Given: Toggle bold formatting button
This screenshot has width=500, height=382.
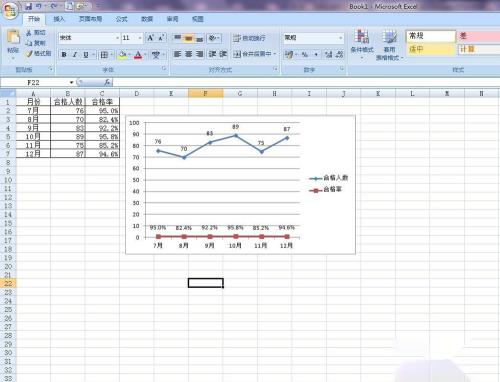Looking at the screenshot, I should (x=64, y=55).
